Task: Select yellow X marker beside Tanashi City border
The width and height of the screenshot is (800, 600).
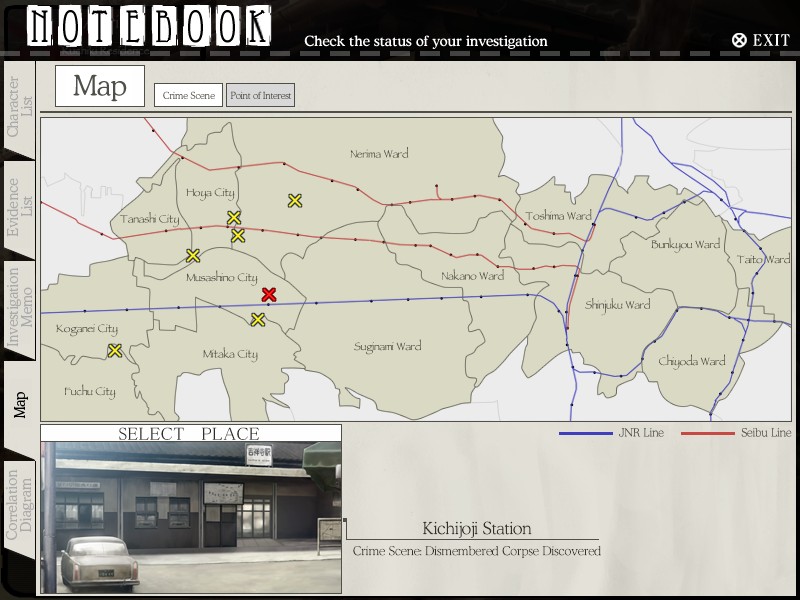Action: (x=192, y=256)
